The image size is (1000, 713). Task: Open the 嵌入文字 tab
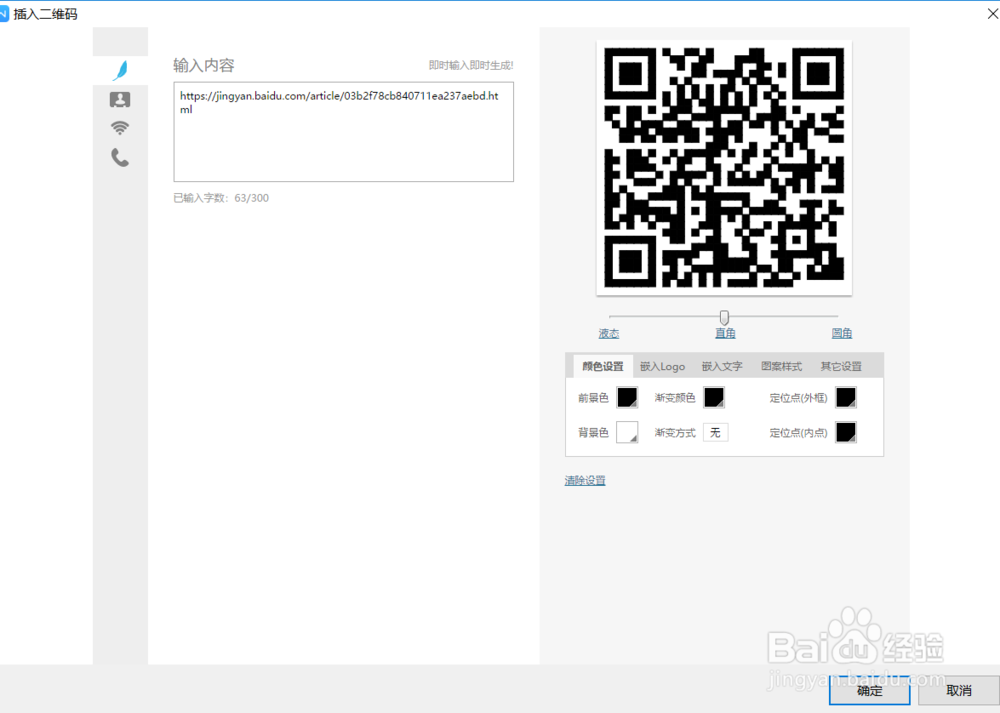pos(722,366)
